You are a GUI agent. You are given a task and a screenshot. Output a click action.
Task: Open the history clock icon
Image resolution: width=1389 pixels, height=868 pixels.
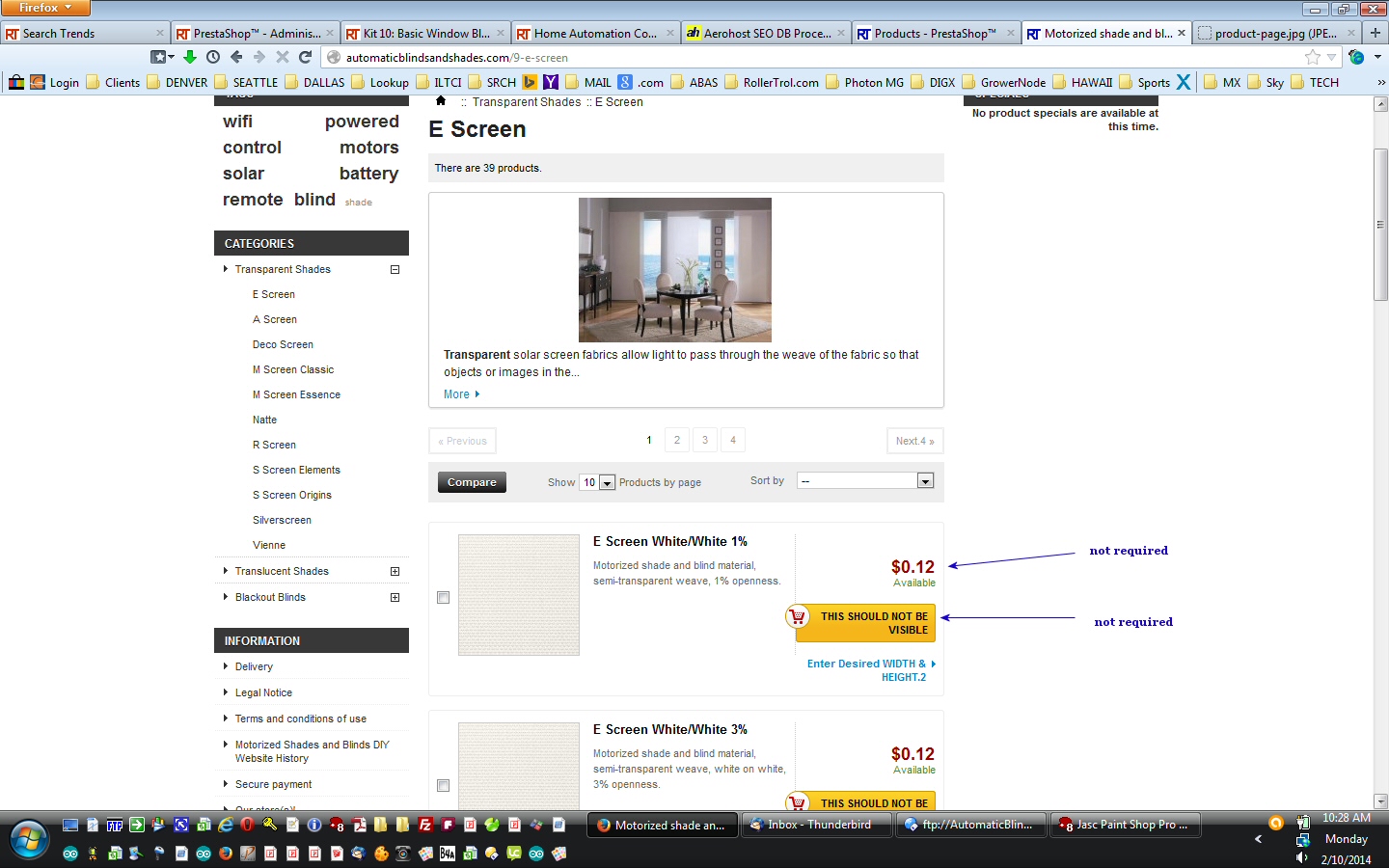click(213, 57)
